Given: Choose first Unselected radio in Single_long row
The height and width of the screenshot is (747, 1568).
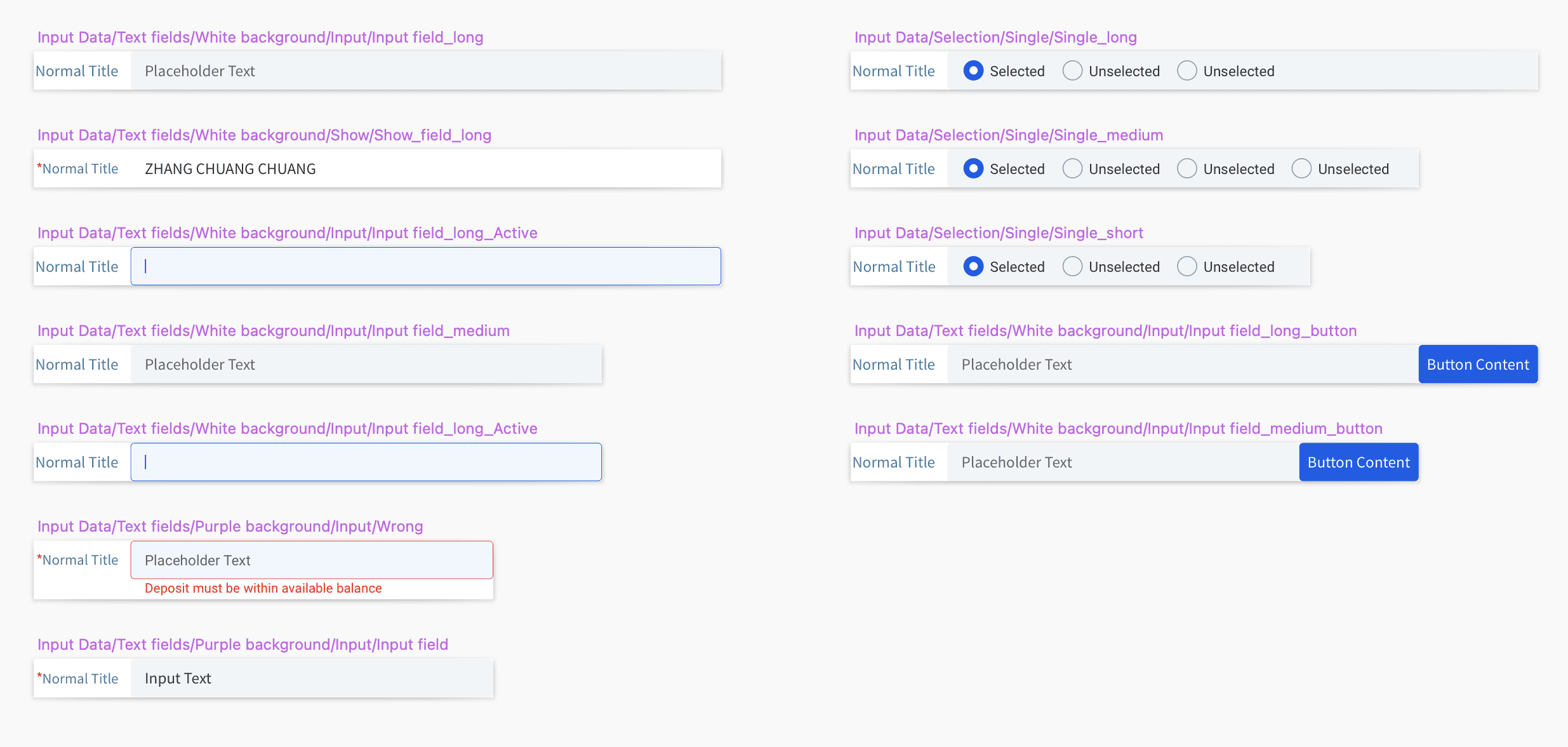Looking at the screenshot, I should (1072, 71).
